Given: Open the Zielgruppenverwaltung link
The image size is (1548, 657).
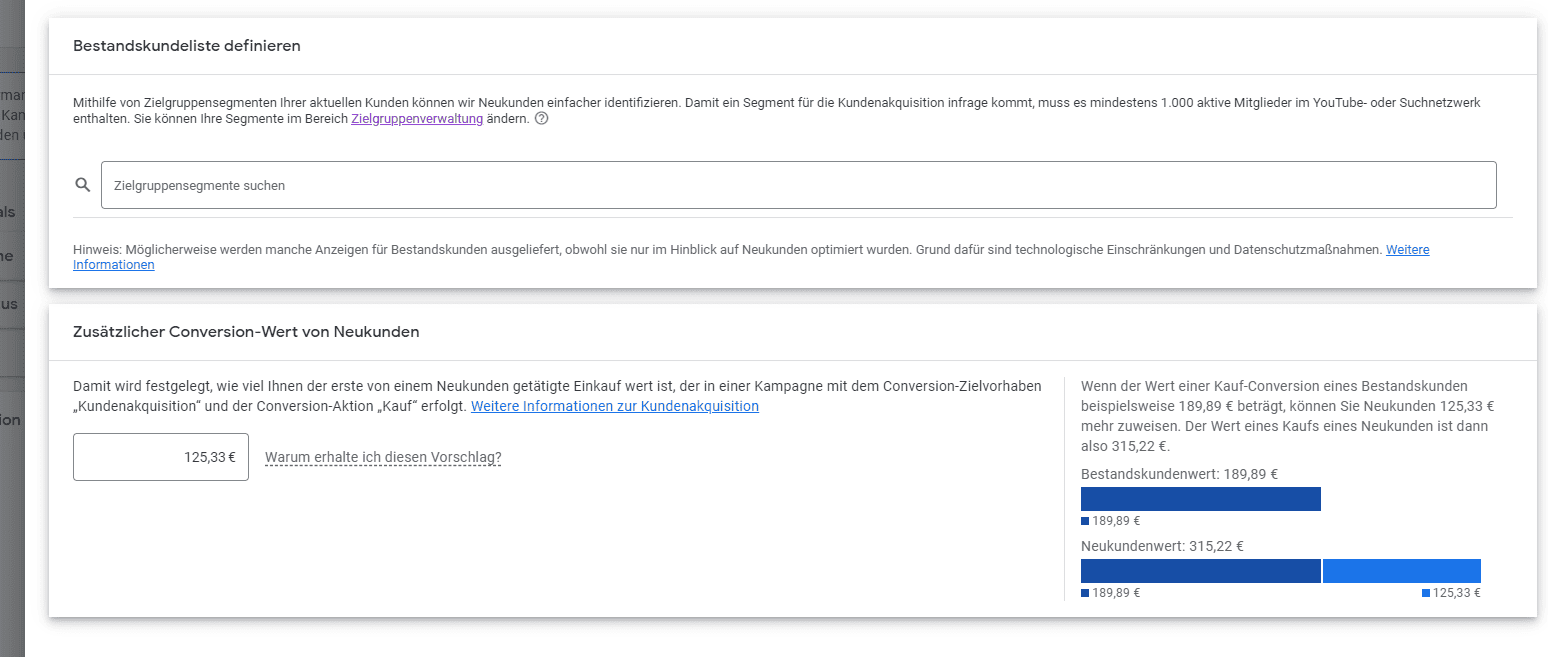Looking at the screenshot, I should coord(417,119).
